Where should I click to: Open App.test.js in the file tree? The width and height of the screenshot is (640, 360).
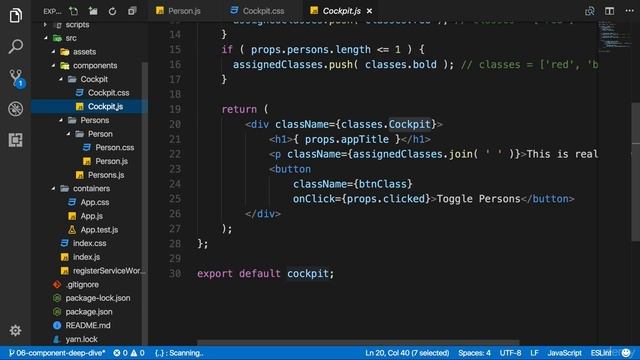coord(99,230)
